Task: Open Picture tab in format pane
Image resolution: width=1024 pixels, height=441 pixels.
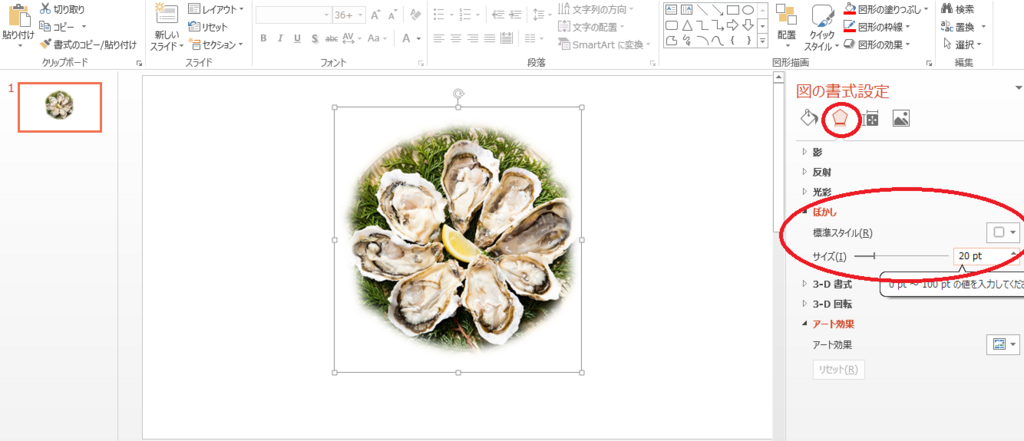Action: click(x=901, y=118)
